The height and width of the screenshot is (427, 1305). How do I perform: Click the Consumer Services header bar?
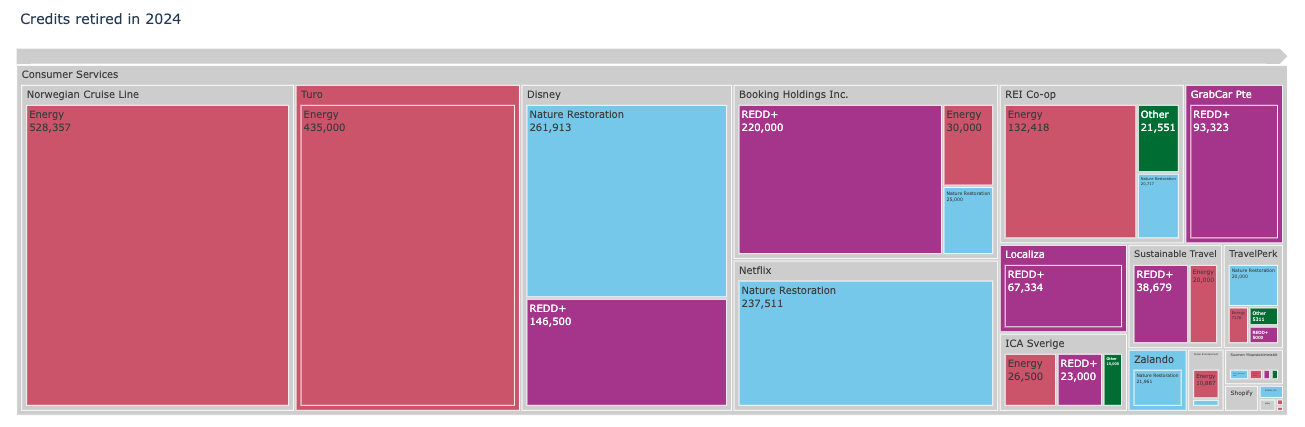click(x=650, y=75)
